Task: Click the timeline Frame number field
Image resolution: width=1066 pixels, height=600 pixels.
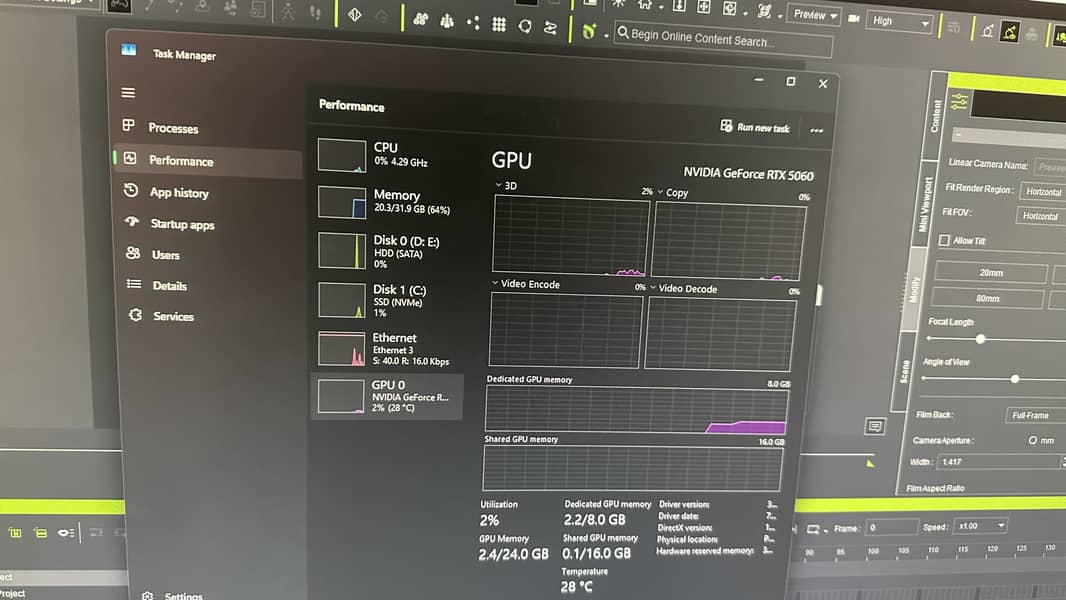Action: (891, 527)
